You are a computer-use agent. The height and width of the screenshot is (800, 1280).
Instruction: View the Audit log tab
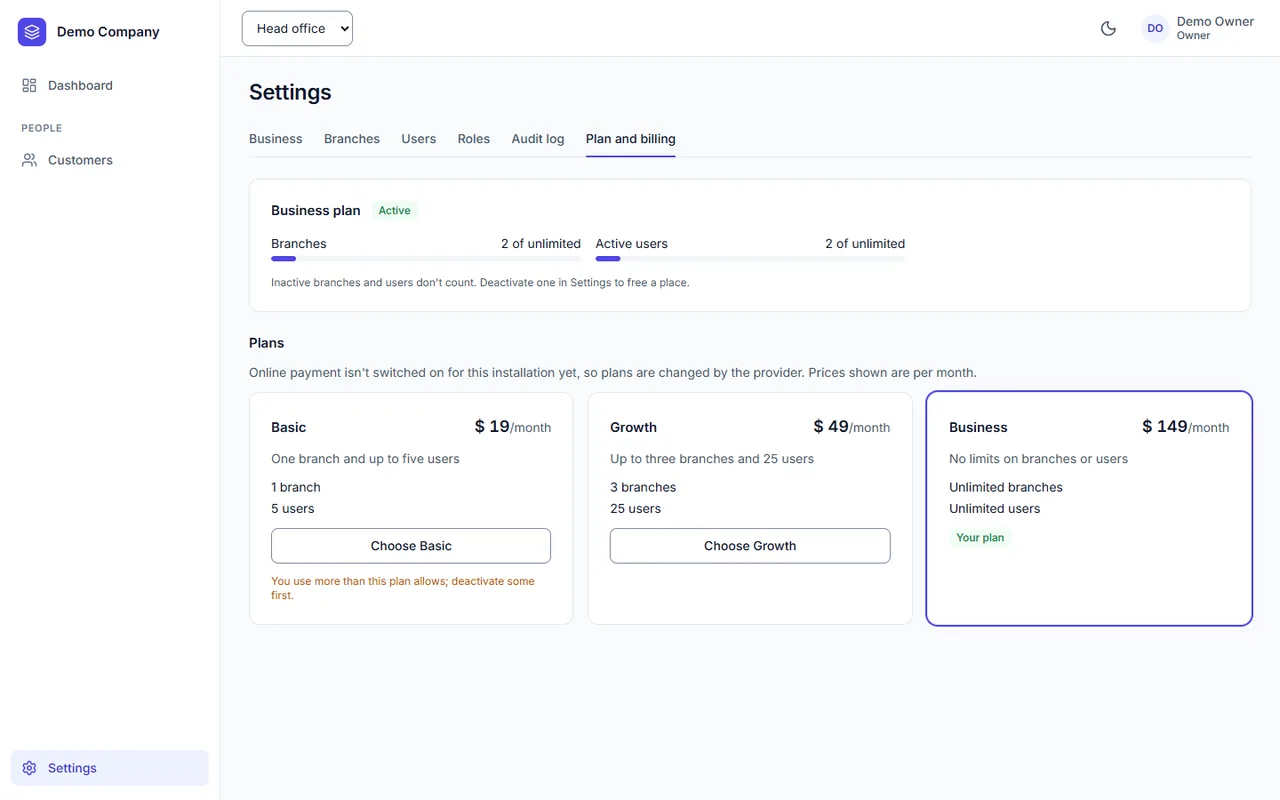click(x=538, y=139)
